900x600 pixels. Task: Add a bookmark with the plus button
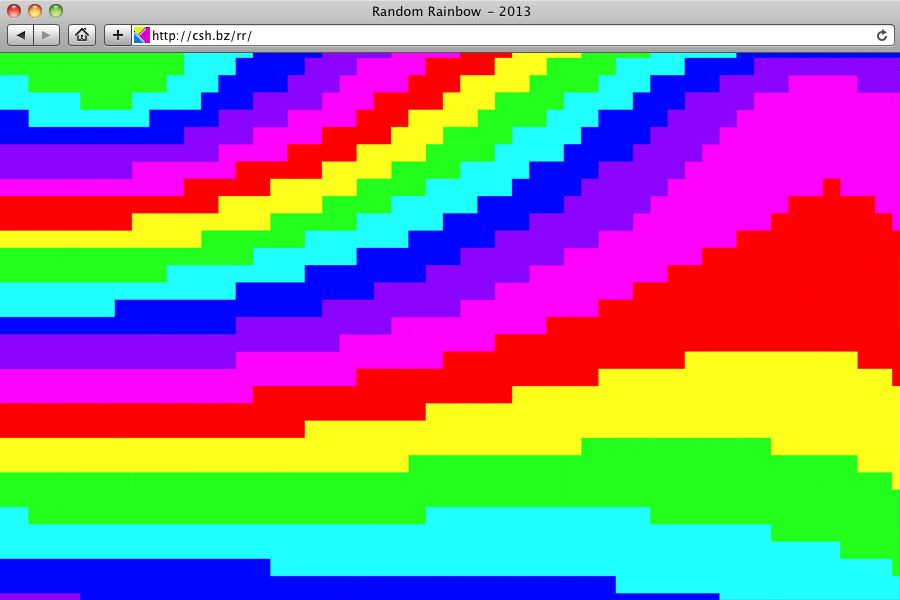pyautogui.click(x=118, y=36)
